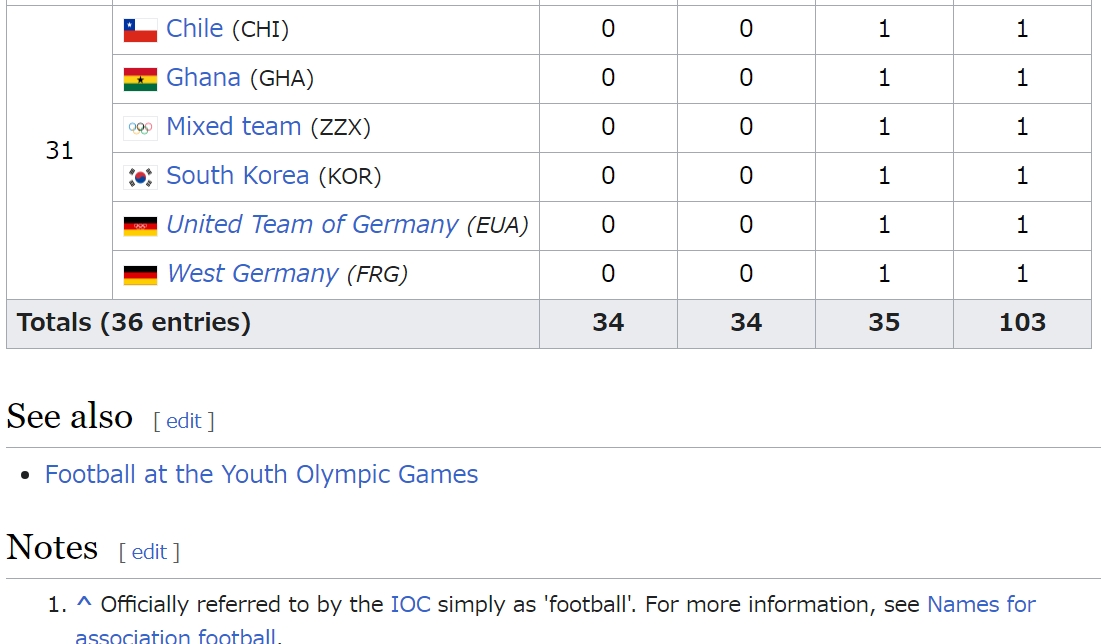Click the United Team of Germany flag
The height and width of the screenshot is (644, 1101).
pyautogui.click(x=140, y=226)
